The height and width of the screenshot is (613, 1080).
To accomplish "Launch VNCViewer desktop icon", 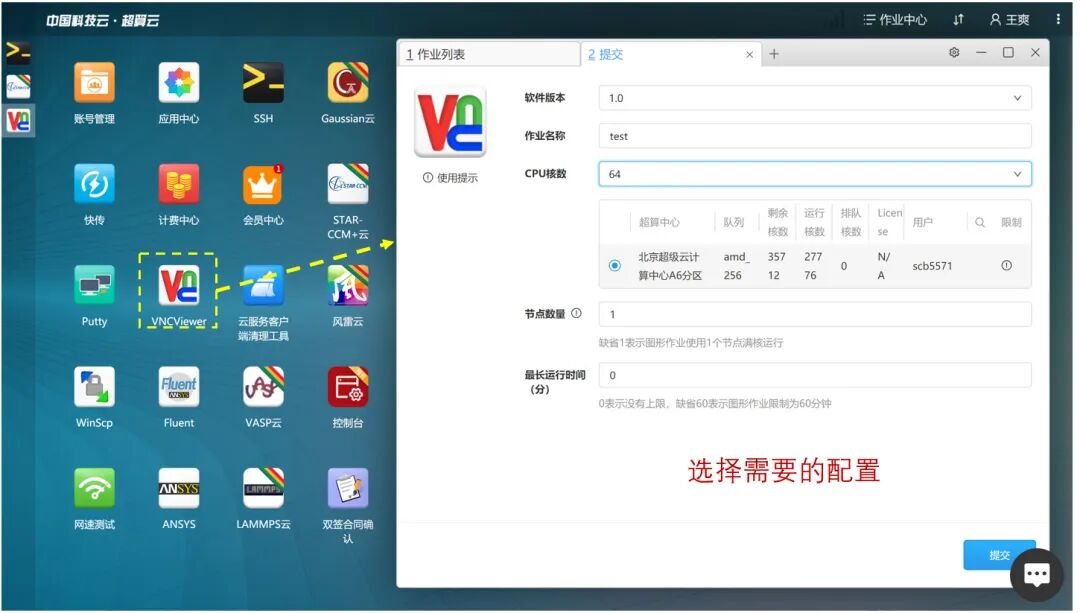I will (178, 285).
